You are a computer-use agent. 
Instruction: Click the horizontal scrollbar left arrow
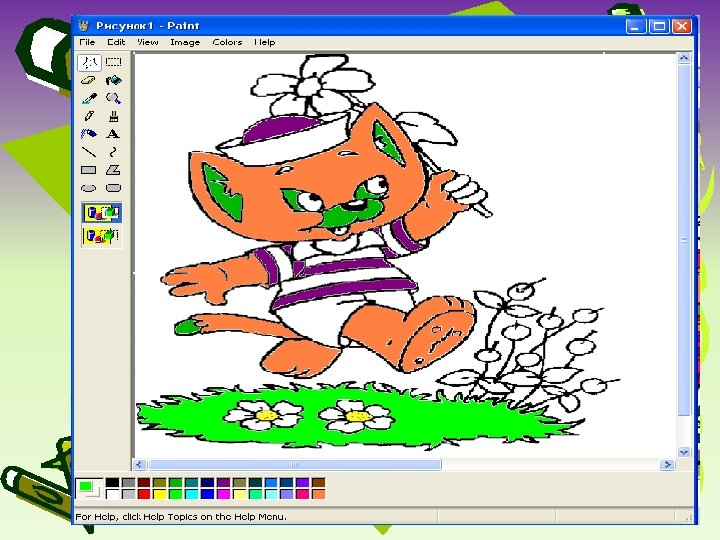tap(140, 465)
